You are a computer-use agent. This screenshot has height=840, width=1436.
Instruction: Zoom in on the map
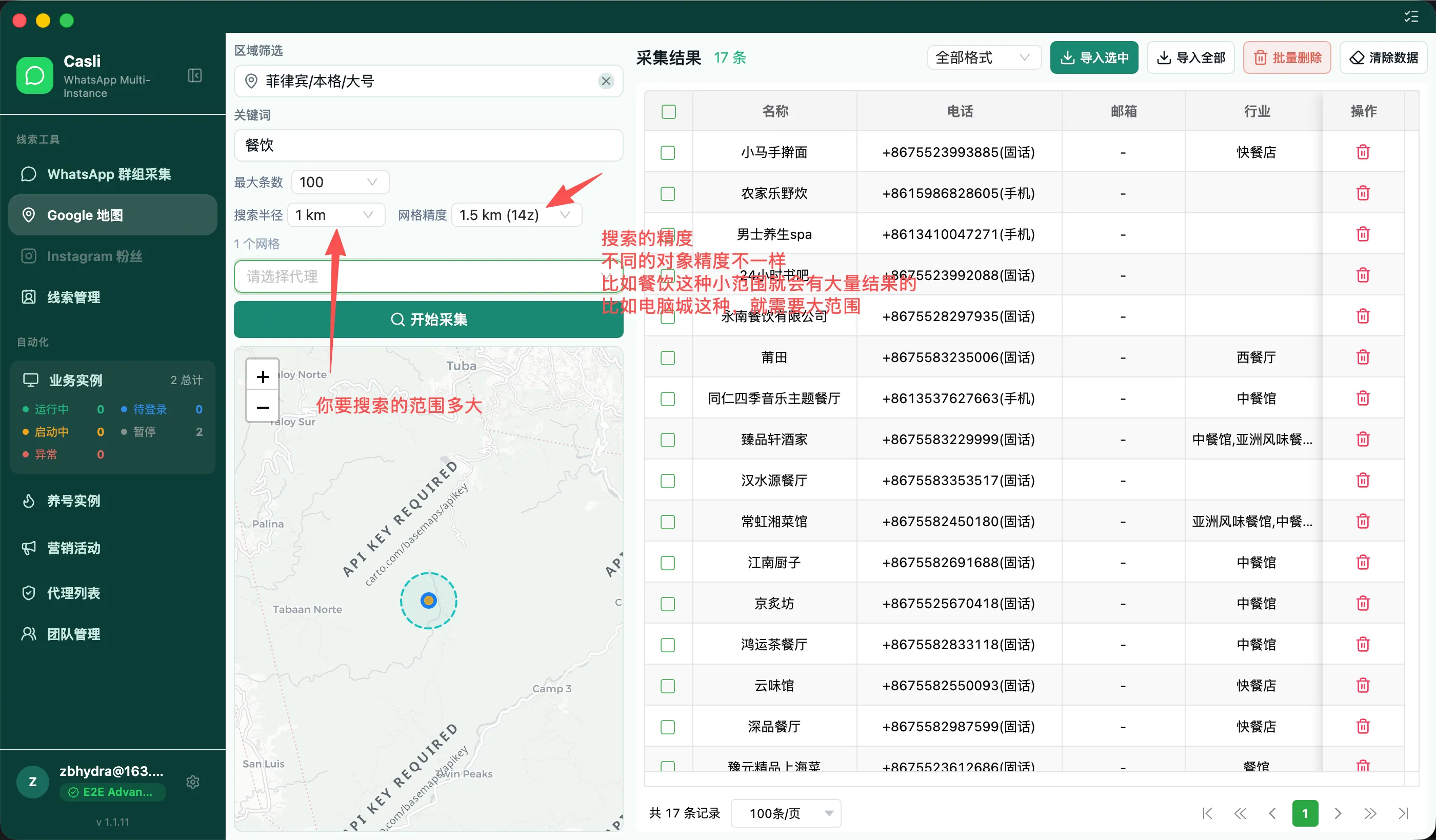[x=263, y=377]
